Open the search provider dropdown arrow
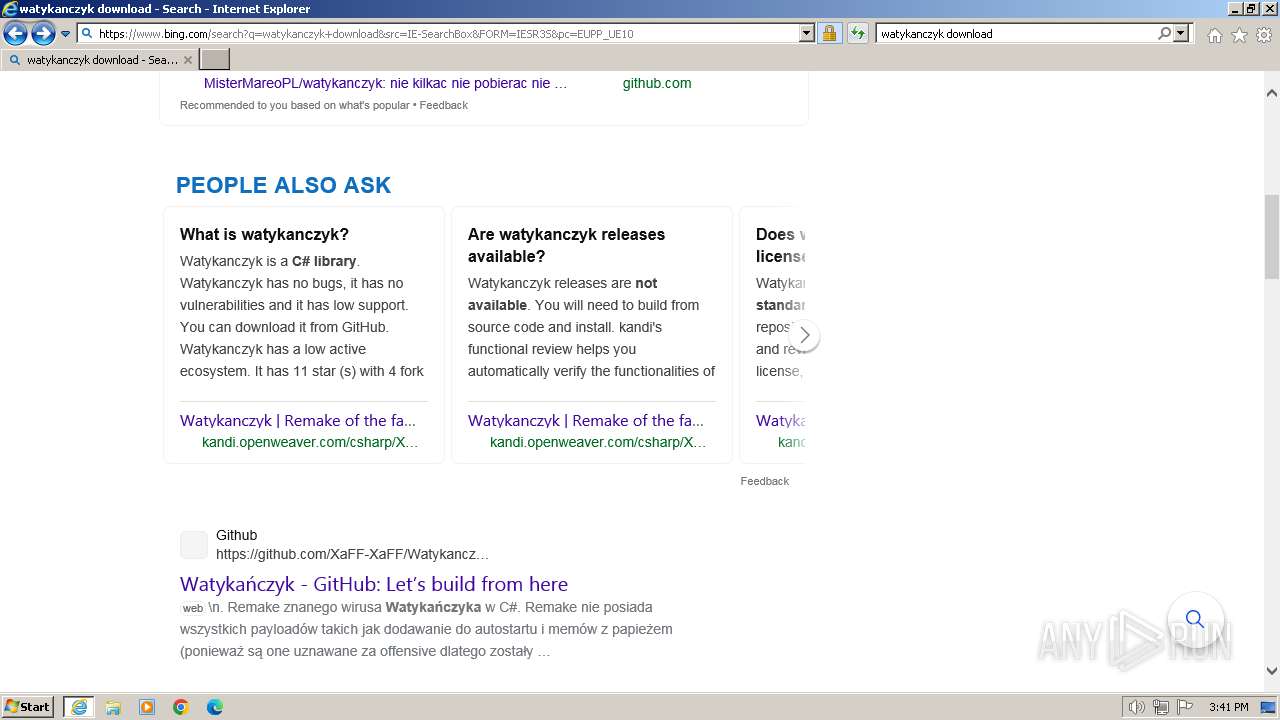Screen dimensions: 1280x720 tap(1181, 33)
